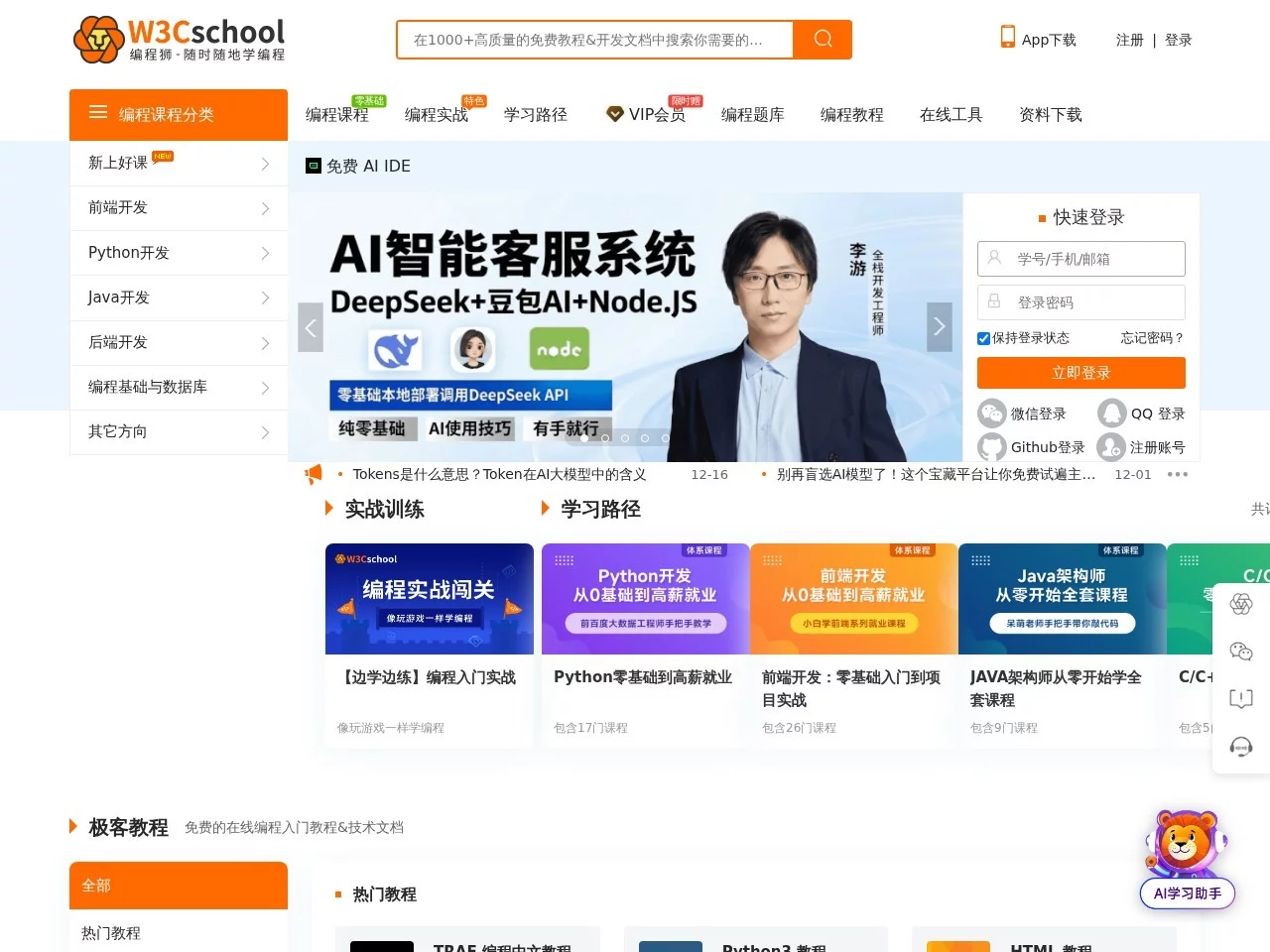1270x952 pixels.
Task: Toggle the 保持登录状态 checkbox
Action: (x=982, y=337)
